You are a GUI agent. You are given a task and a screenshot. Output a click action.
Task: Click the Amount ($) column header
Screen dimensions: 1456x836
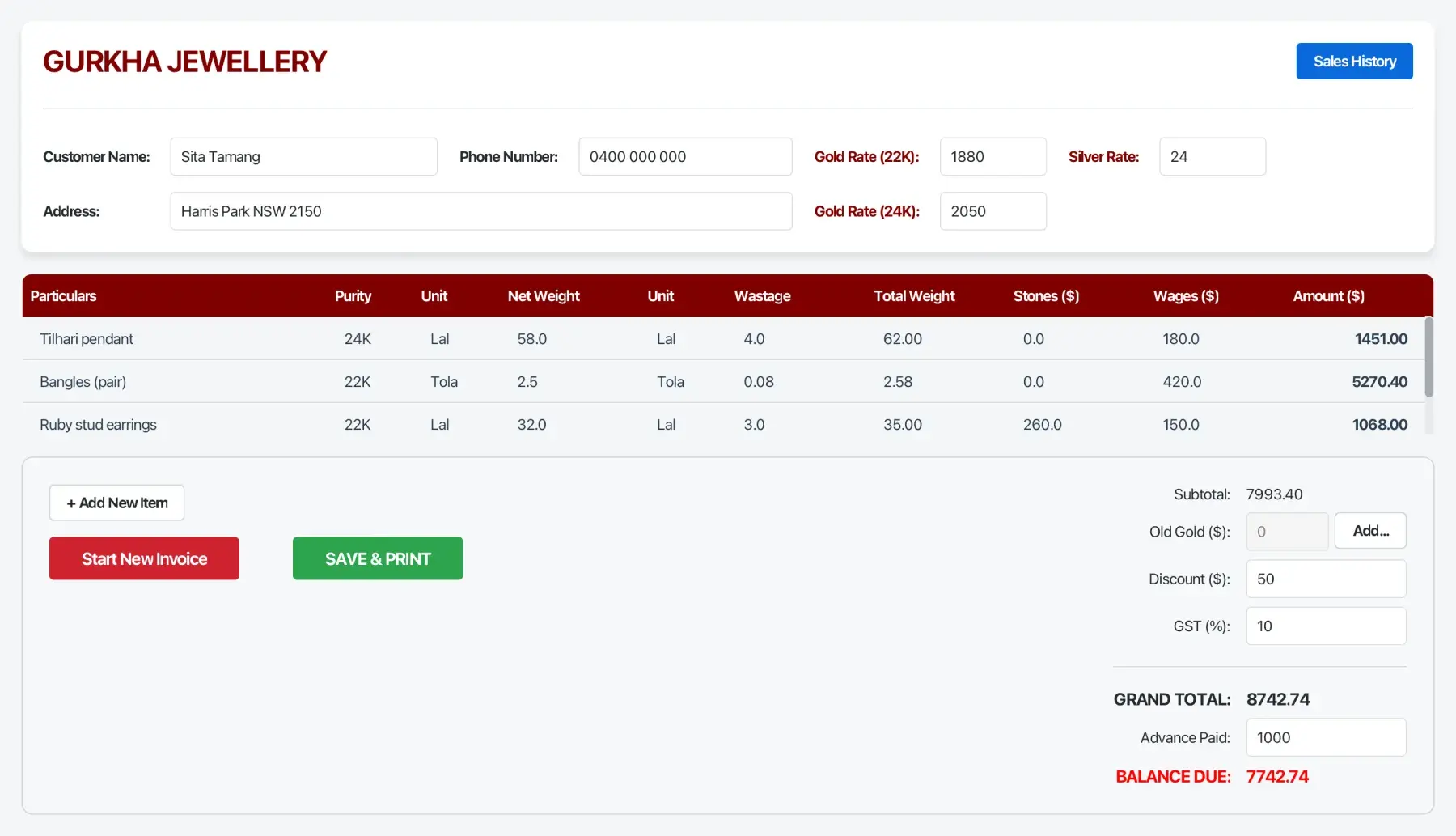click(1328, 296)
